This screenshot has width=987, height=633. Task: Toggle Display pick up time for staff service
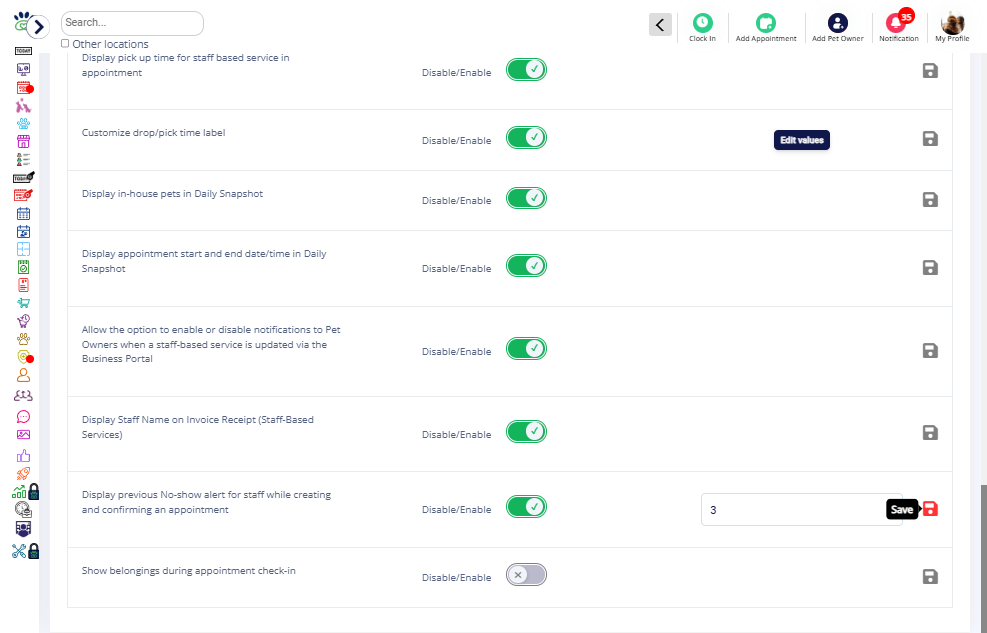(526, 70)
